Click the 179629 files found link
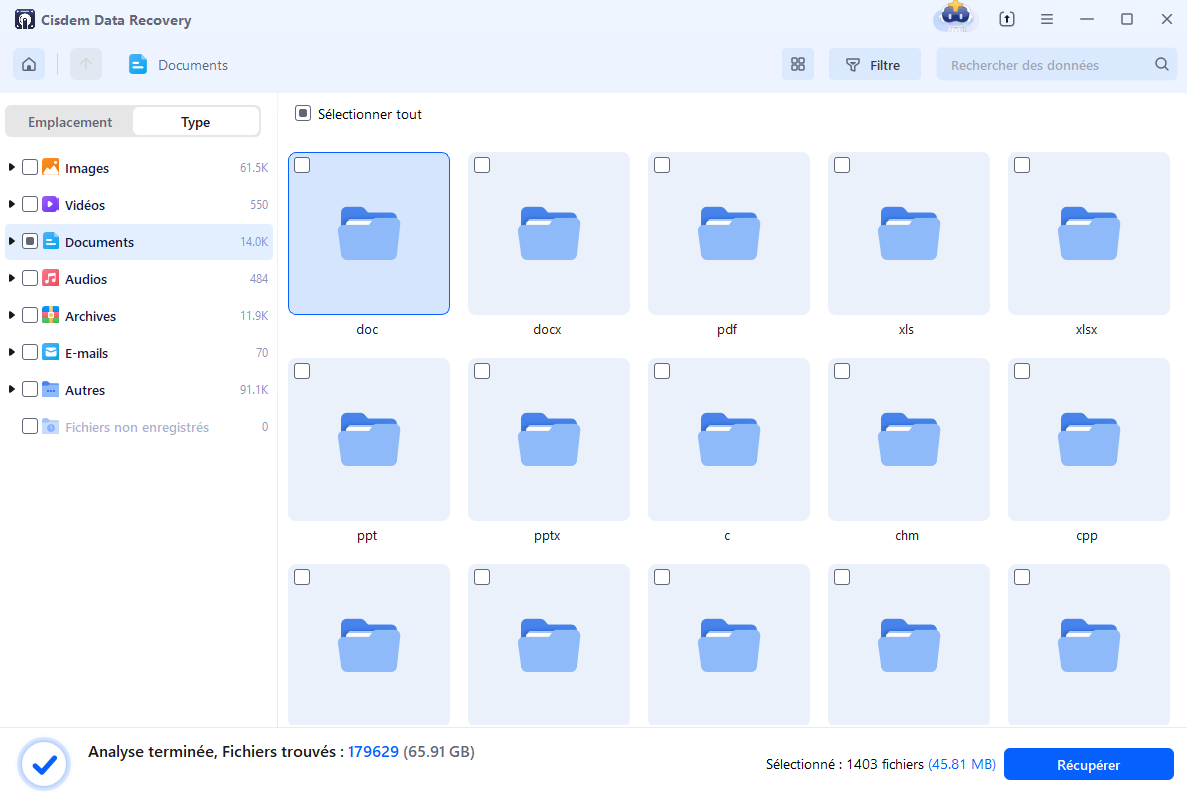 click(373, 752)
